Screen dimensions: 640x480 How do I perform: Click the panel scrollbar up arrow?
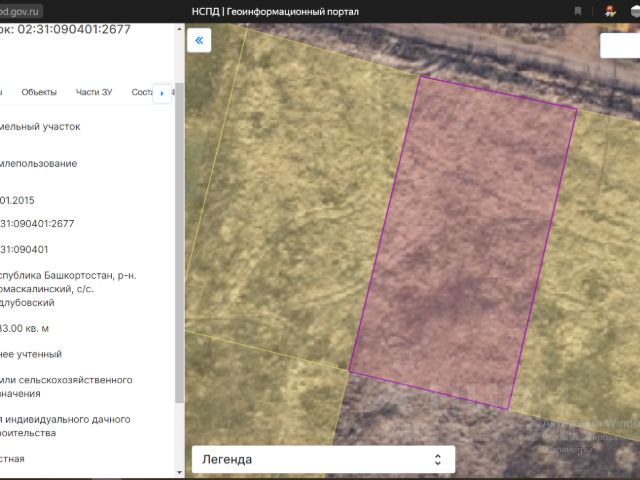point(179,29)
